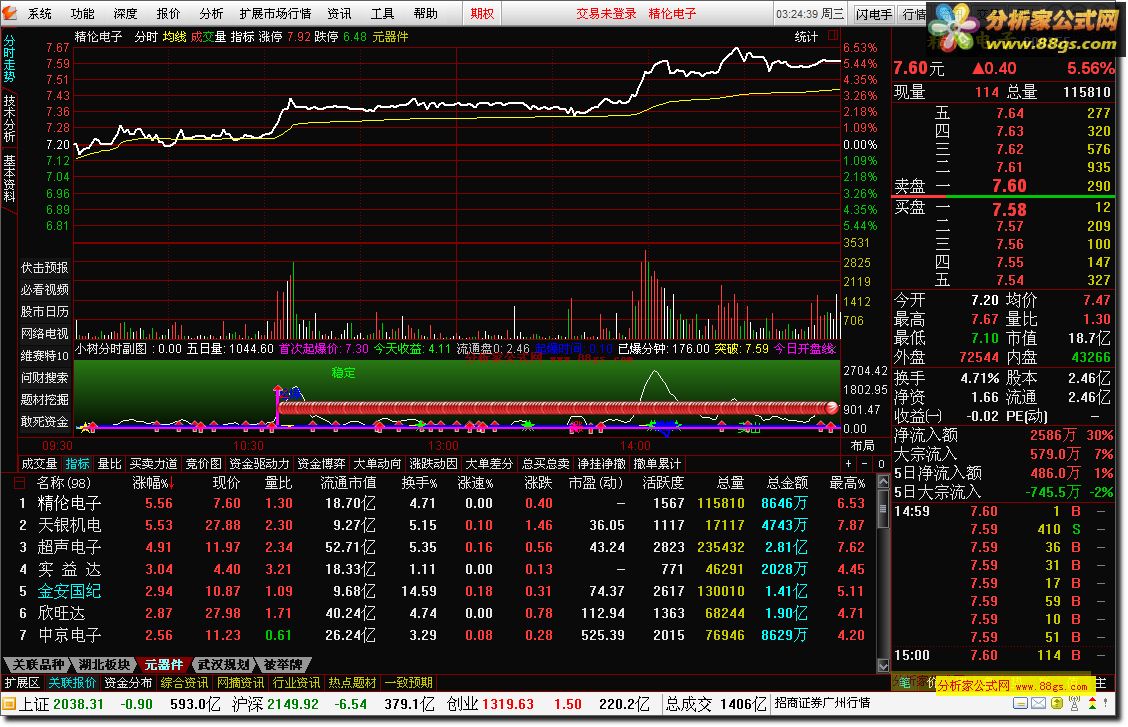
Task: Click the small red box icon beside 统计
Action: click(832, 35)
